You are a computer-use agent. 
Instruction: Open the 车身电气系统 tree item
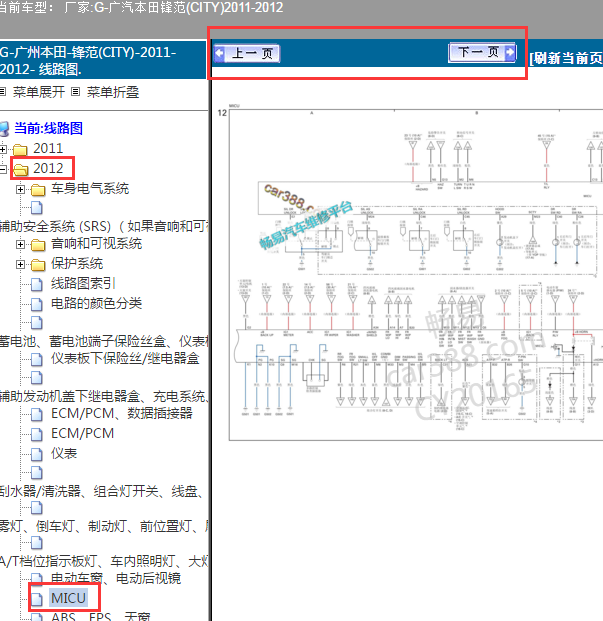point(90,189)
